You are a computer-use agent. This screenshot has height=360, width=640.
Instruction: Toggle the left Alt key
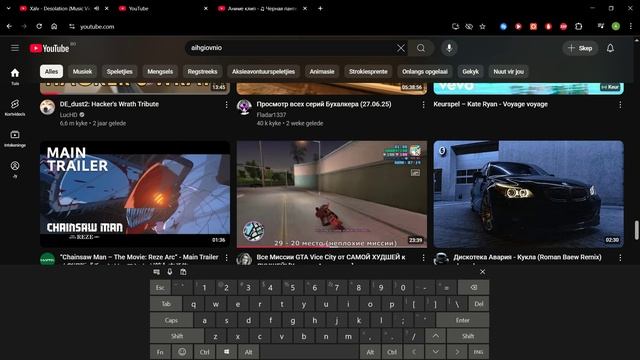[x=249, y=352]
